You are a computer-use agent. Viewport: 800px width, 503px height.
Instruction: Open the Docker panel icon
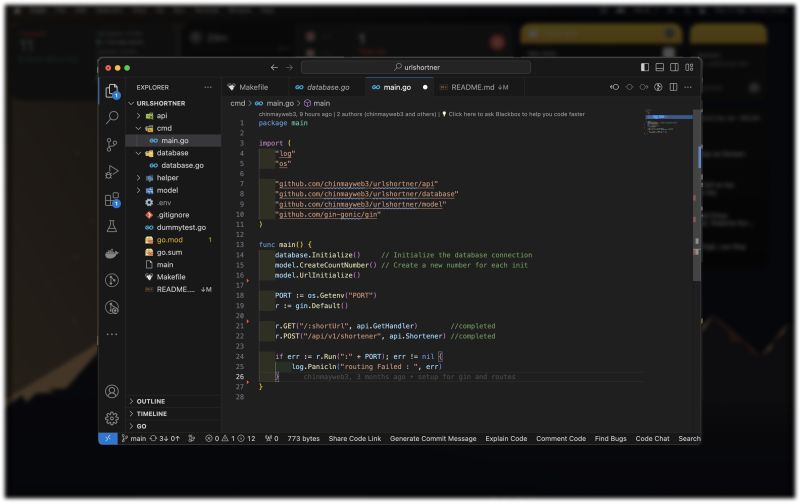[112, 253]
